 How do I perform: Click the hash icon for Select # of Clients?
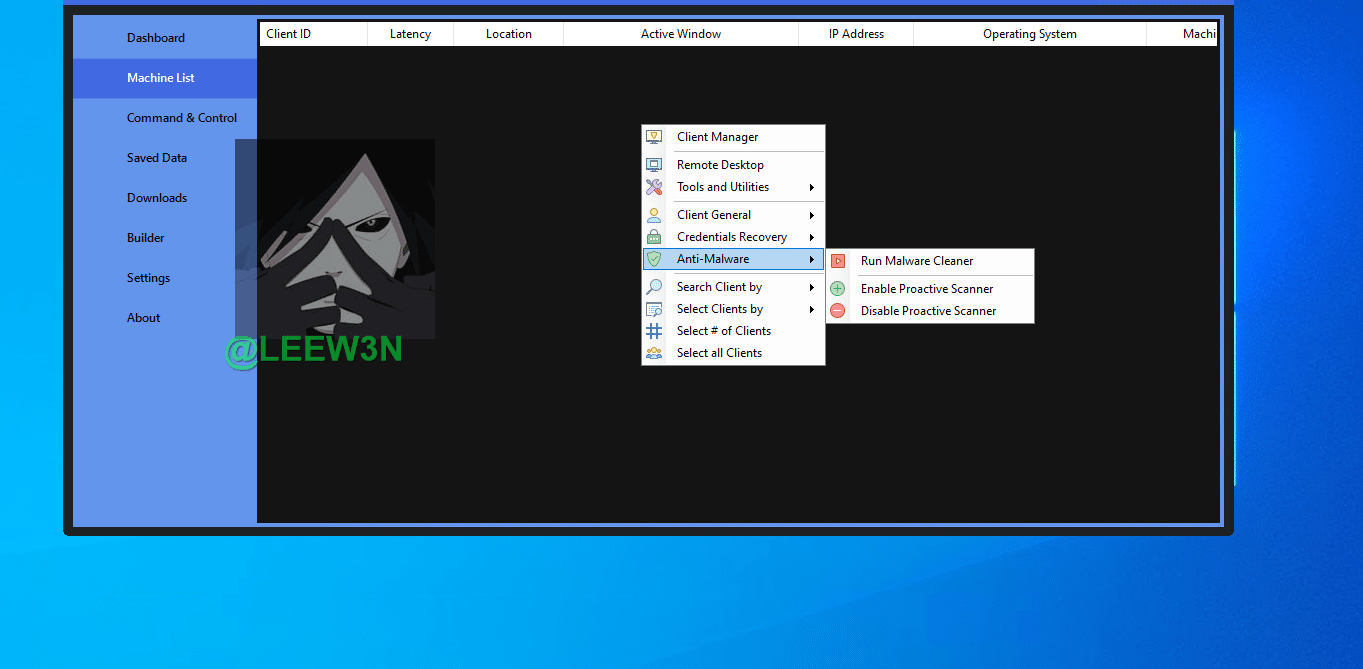654,331
